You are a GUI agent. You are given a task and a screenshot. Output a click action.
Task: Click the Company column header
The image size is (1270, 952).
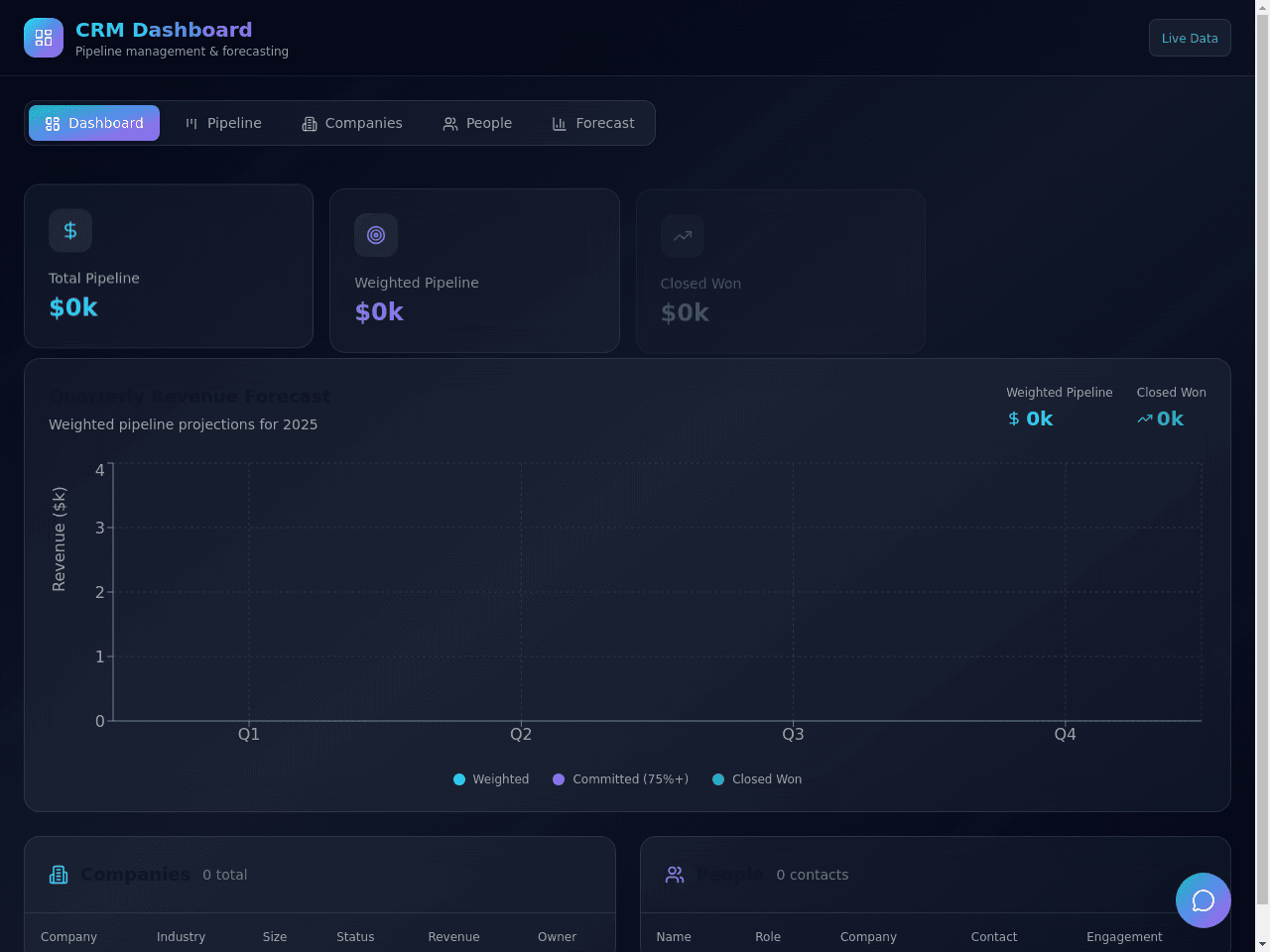coord(68,937)
